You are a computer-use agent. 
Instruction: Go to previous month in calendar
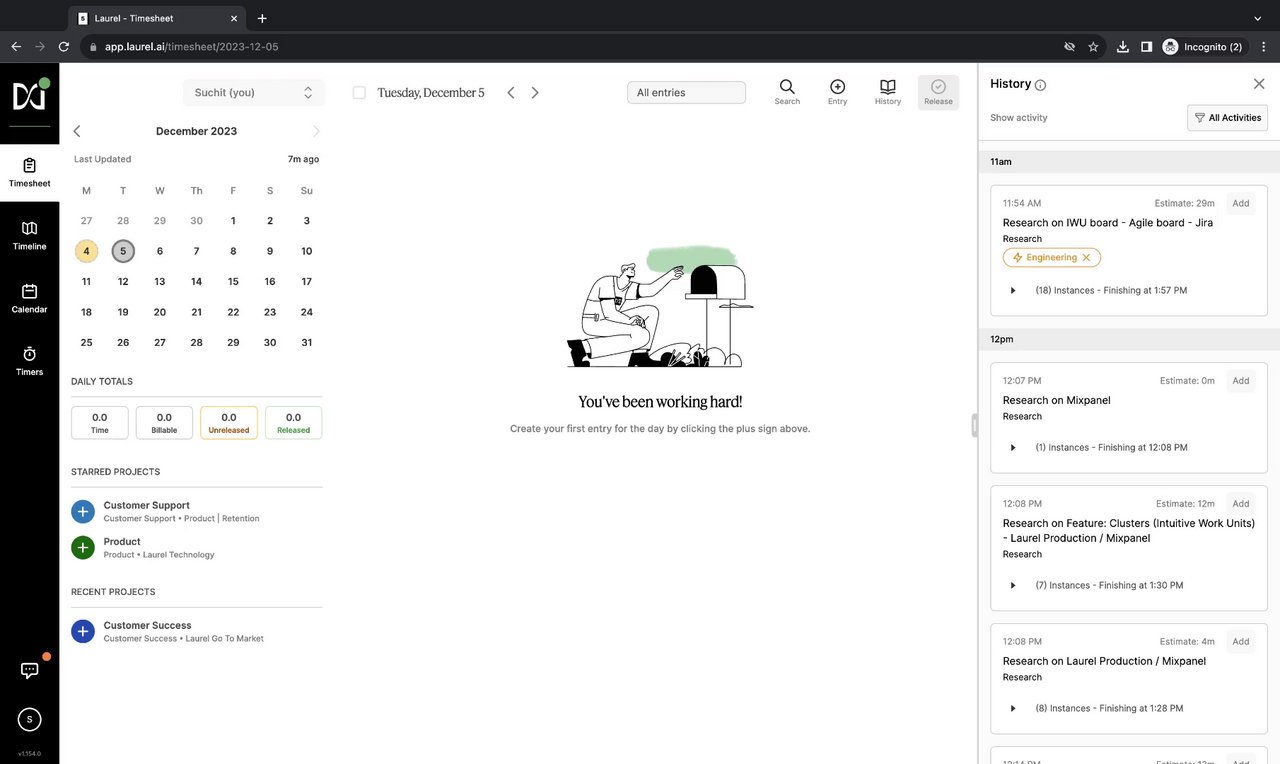tap(77, 131)
